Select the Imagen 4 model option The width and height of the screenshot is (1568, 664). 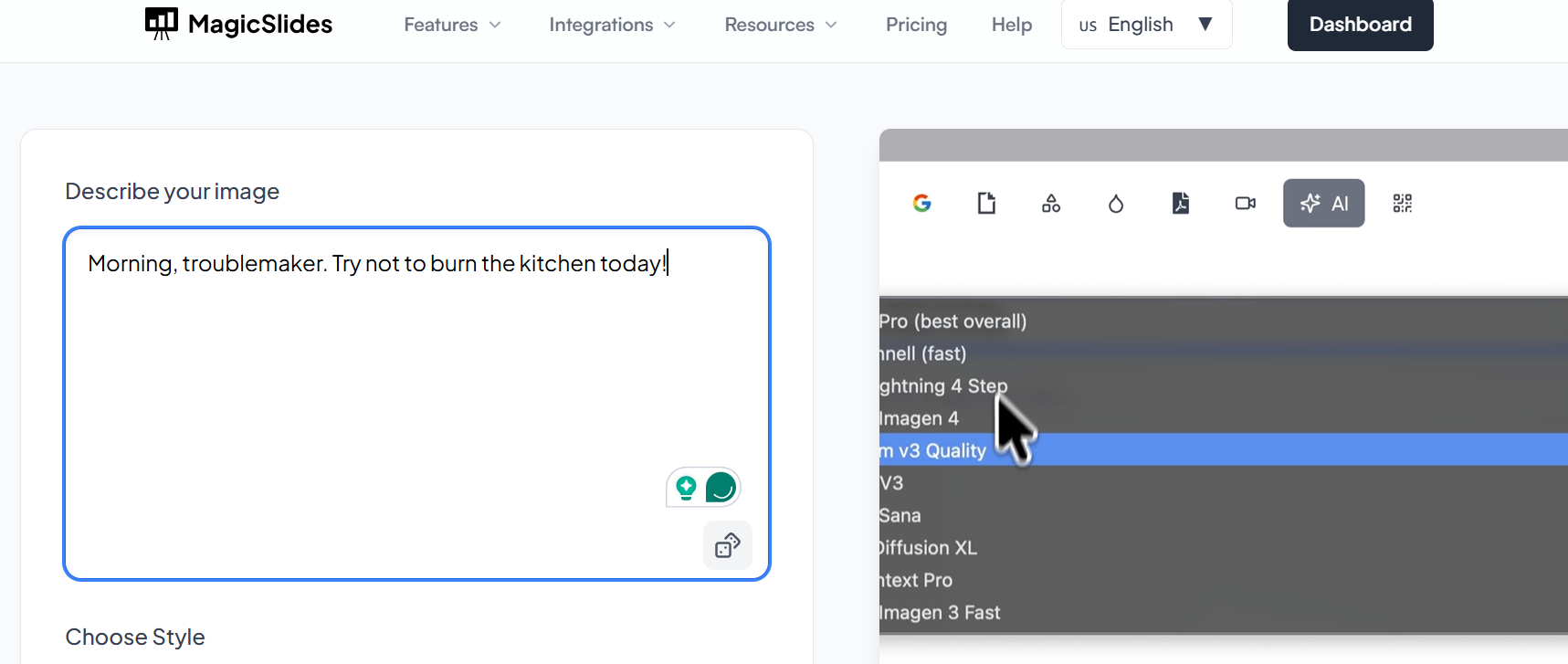click(920, 418)
